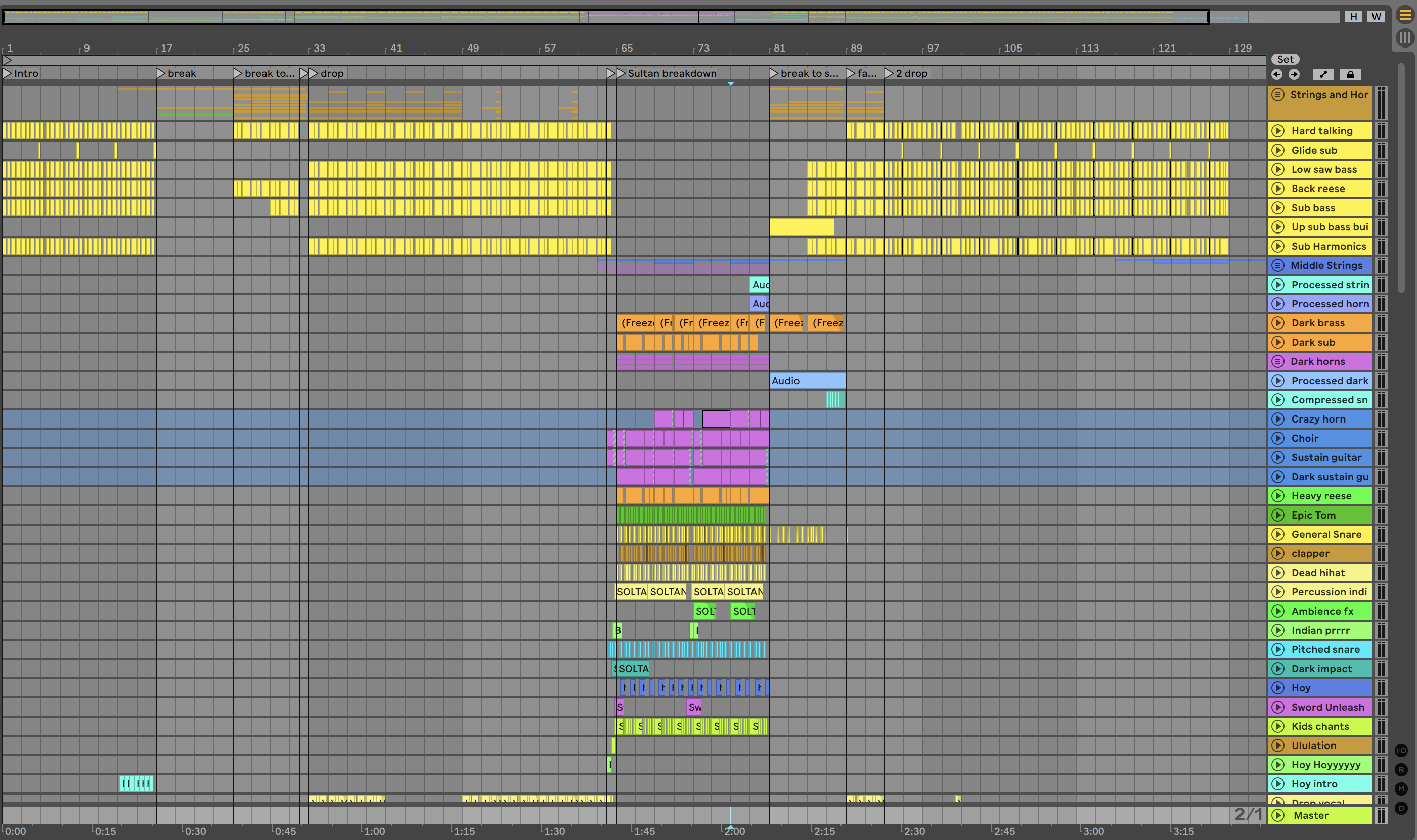
Task: Expand the Middle Strings group track
Action: [x=1278, y=265]
